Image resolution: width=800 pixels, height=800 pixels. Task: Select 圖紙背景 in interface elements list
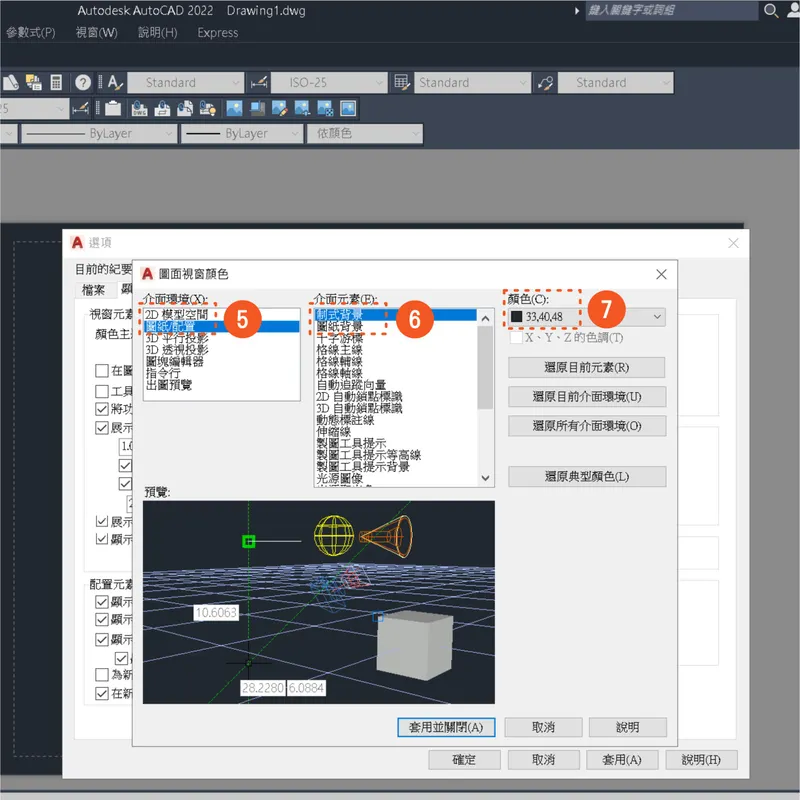pos(340,327)
